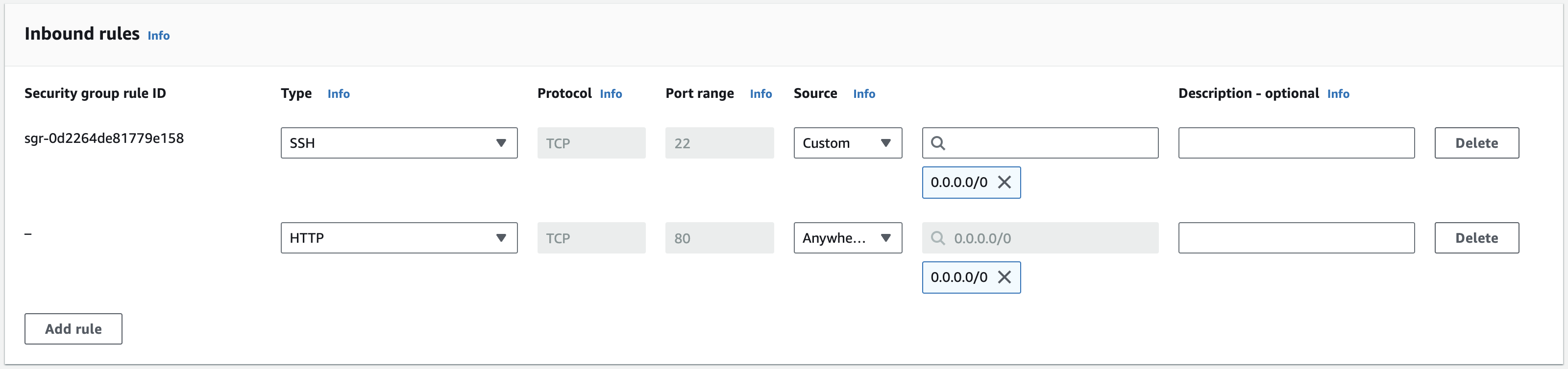Expand the Anywhere source dropdown
The image size is (1568, 369).
pyautogui.click(x=847, y=238)
